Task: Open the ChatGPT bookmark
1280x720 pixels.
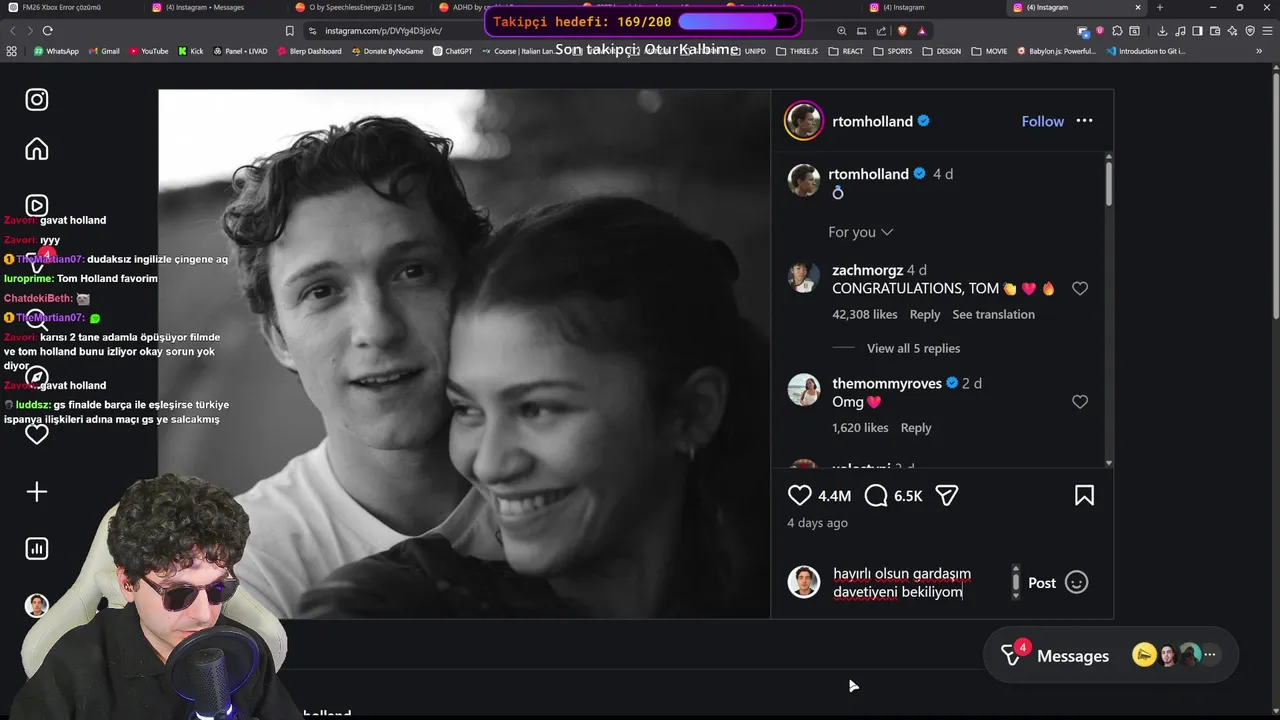Action: 452,51
